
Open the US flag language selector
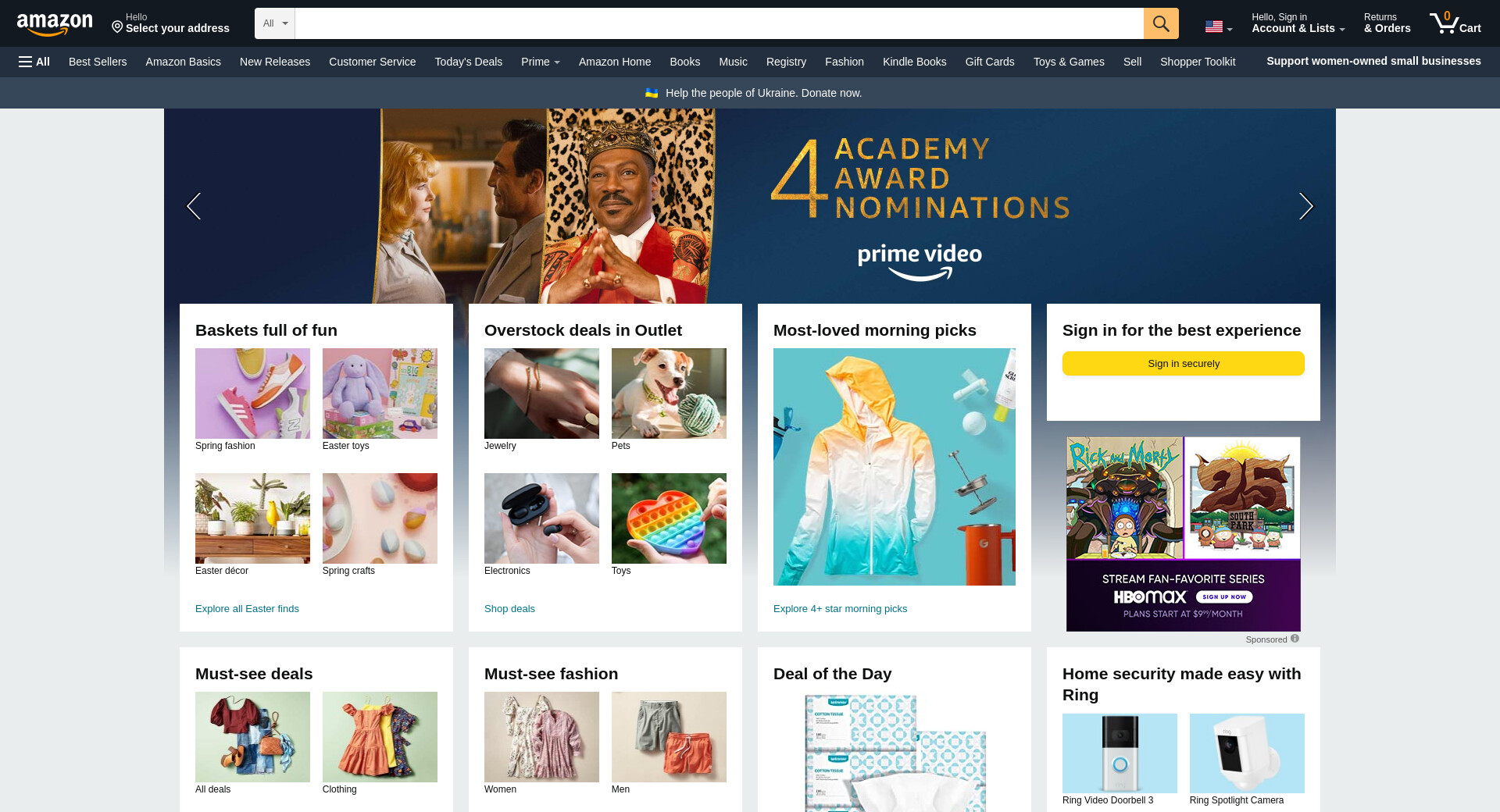pos(1218,27)
